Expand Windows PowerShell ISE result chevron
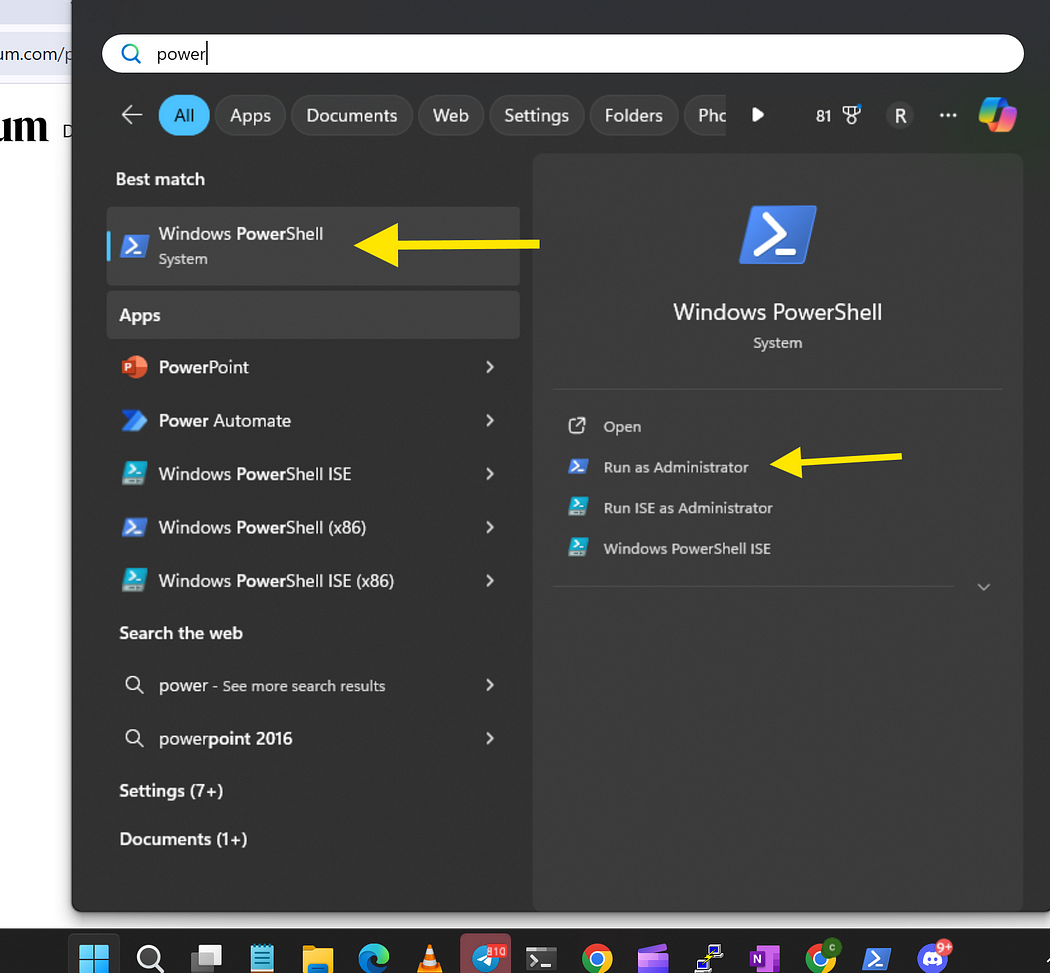The image size is (1050, 973). [x=490, y=474]
